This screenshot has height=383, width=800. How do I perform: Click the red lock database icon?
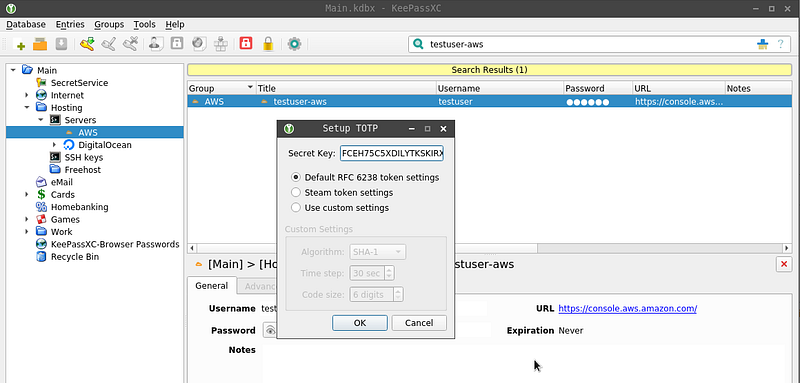(x=246, y=44)
